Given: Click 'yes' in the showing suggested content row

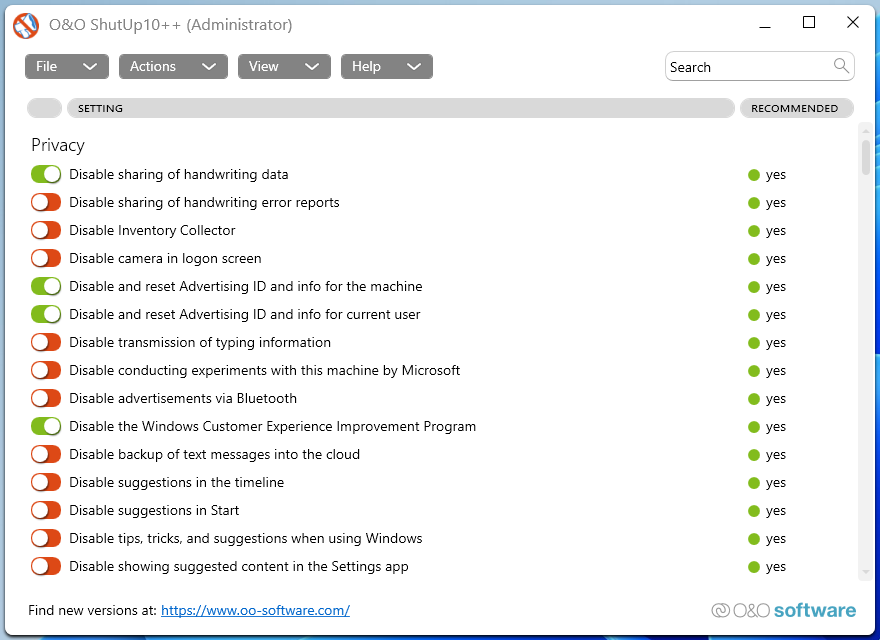Looking at the screenshot, I should (x=776, y=567).
